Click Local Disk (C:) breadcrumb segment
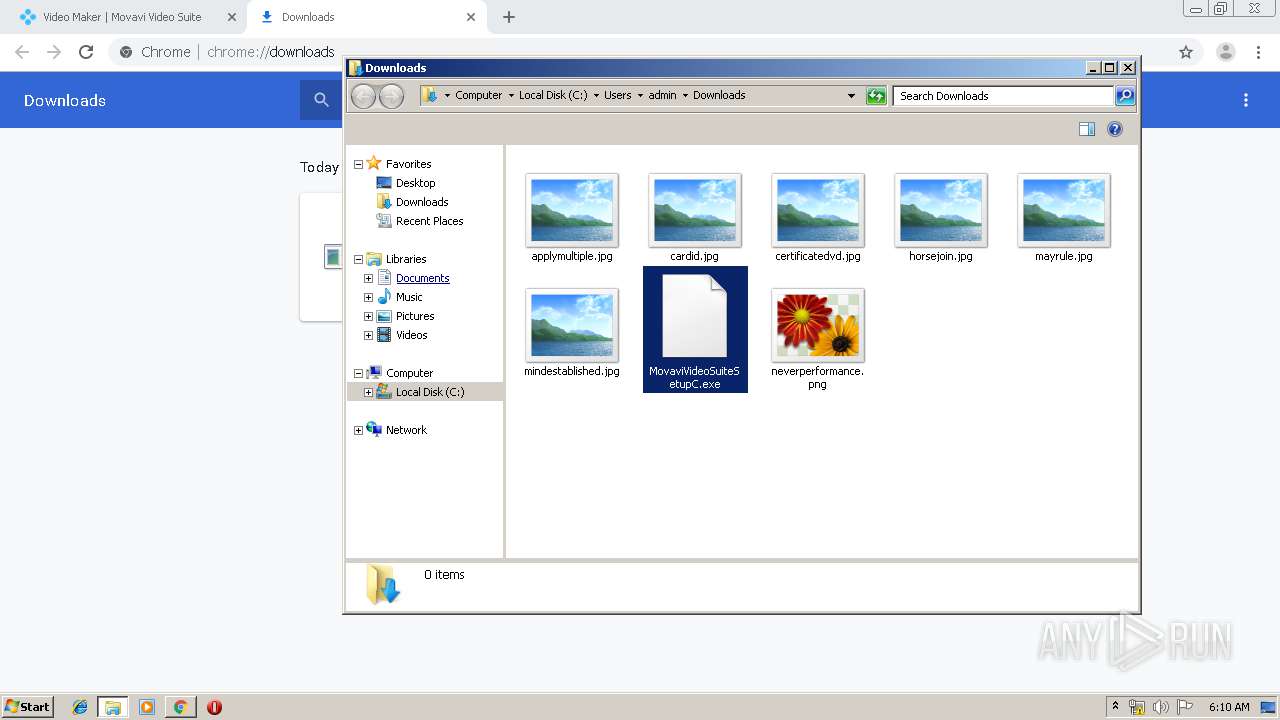Screen dimensions: 1280x720 tap(553, 95)
